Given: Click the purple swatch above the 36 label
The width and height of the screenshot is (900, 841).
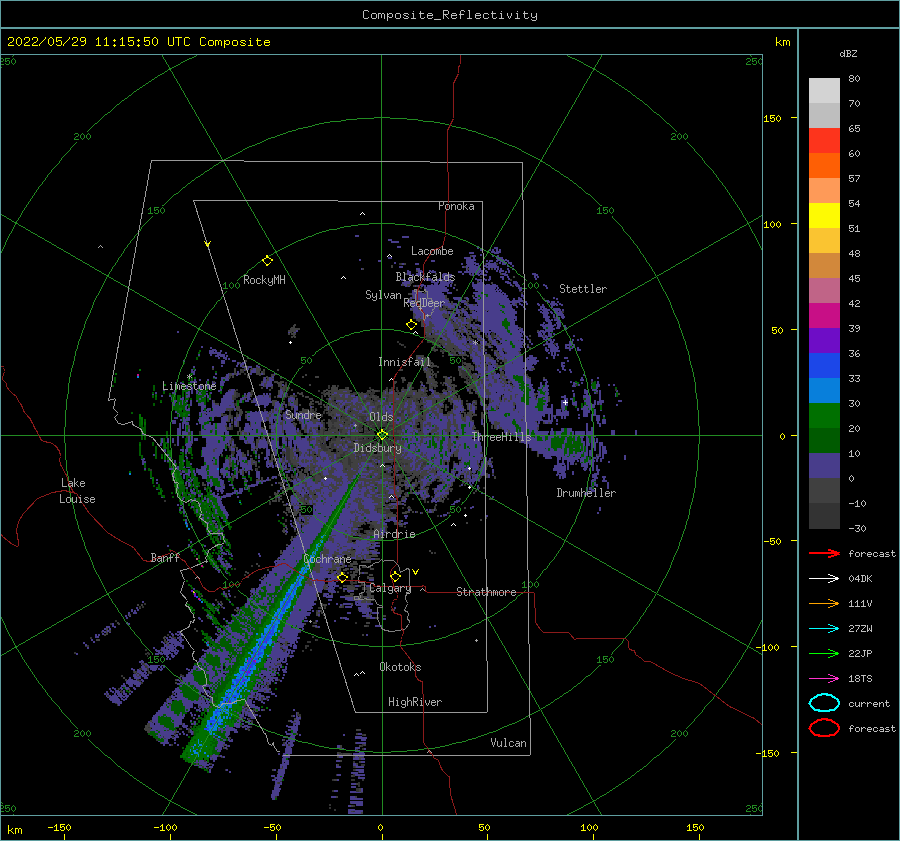Looking at the screenshot, I should [824, 340].
